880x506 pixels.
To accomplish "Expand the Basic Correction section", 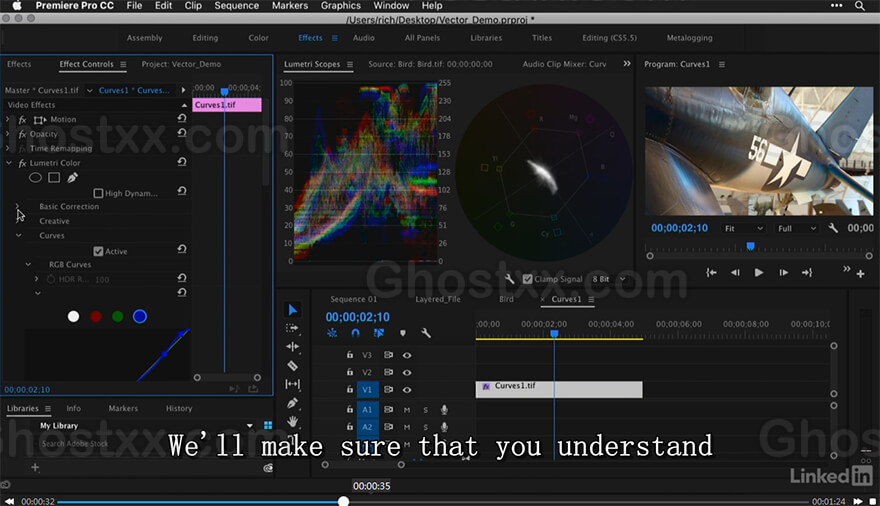I will point(17,206).
